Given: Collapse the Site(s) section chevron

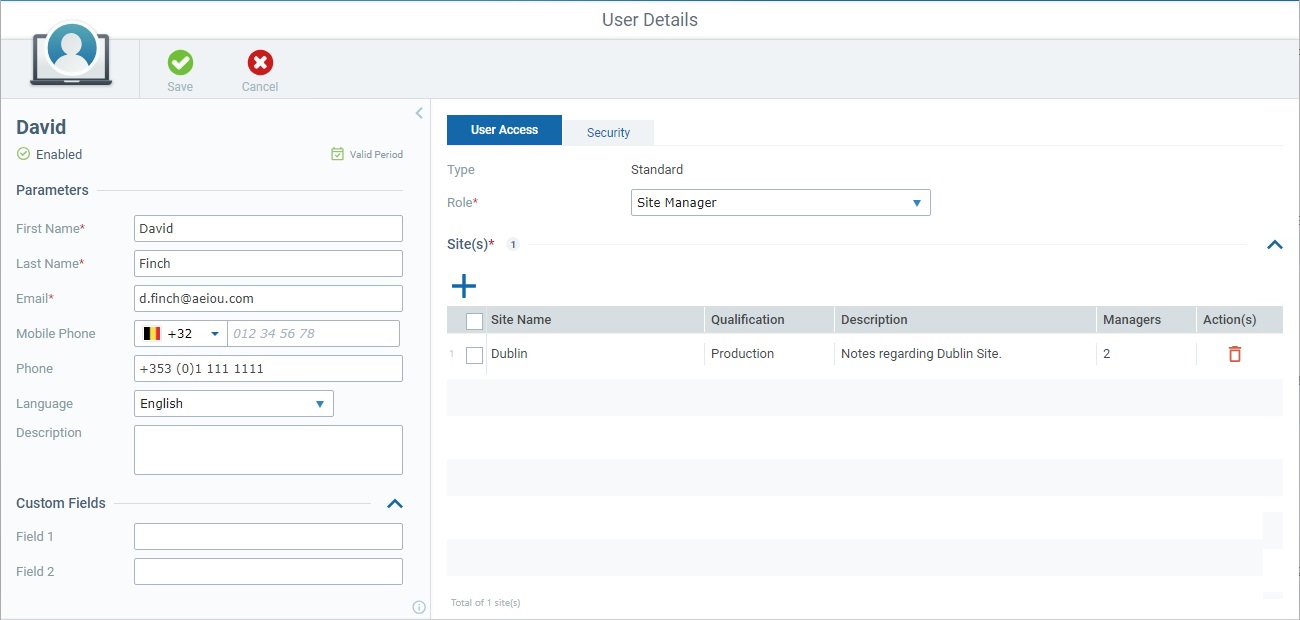Looking at the screenshot, I should tap(1274, 244).
